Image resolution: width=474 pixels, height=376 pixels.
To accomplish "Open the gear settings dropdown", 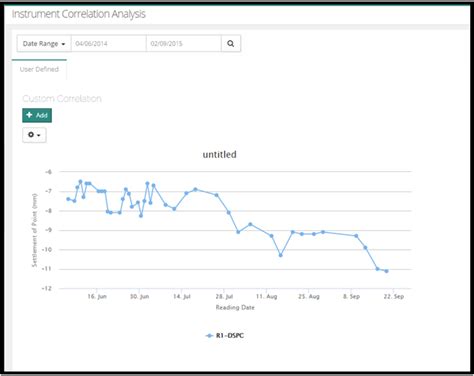I will pyautogui.click(x=34, y=135).
